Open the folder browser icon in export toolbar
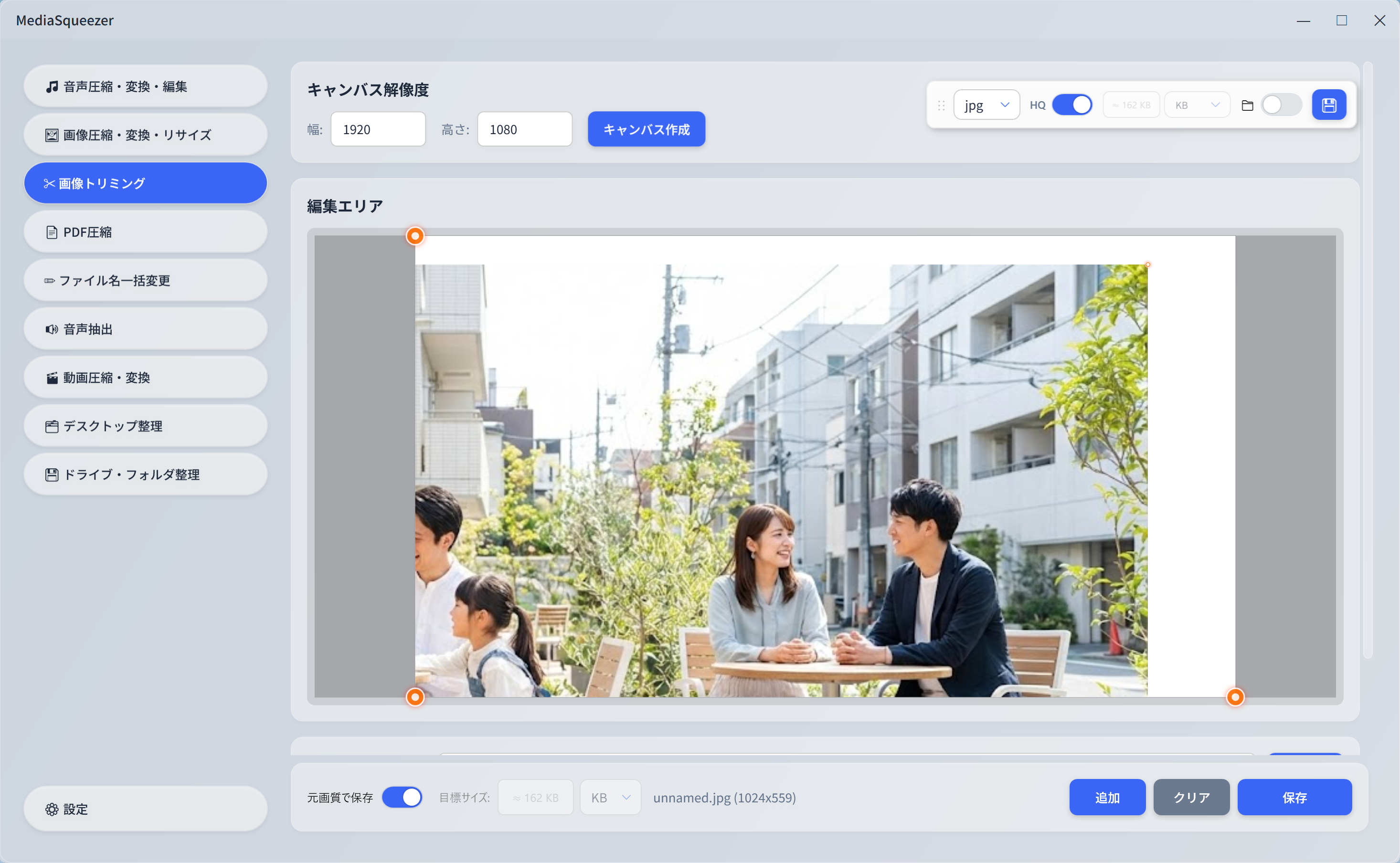 [1247, 105]
